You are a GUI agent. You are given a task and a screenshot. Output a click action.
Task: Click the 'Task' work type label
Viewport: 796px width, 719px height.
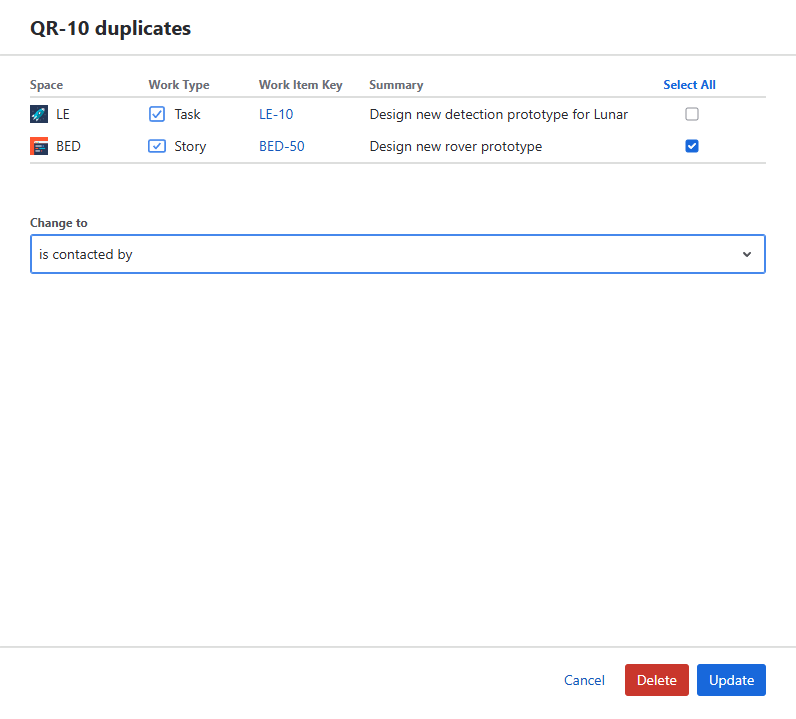[x=187, y=114]
